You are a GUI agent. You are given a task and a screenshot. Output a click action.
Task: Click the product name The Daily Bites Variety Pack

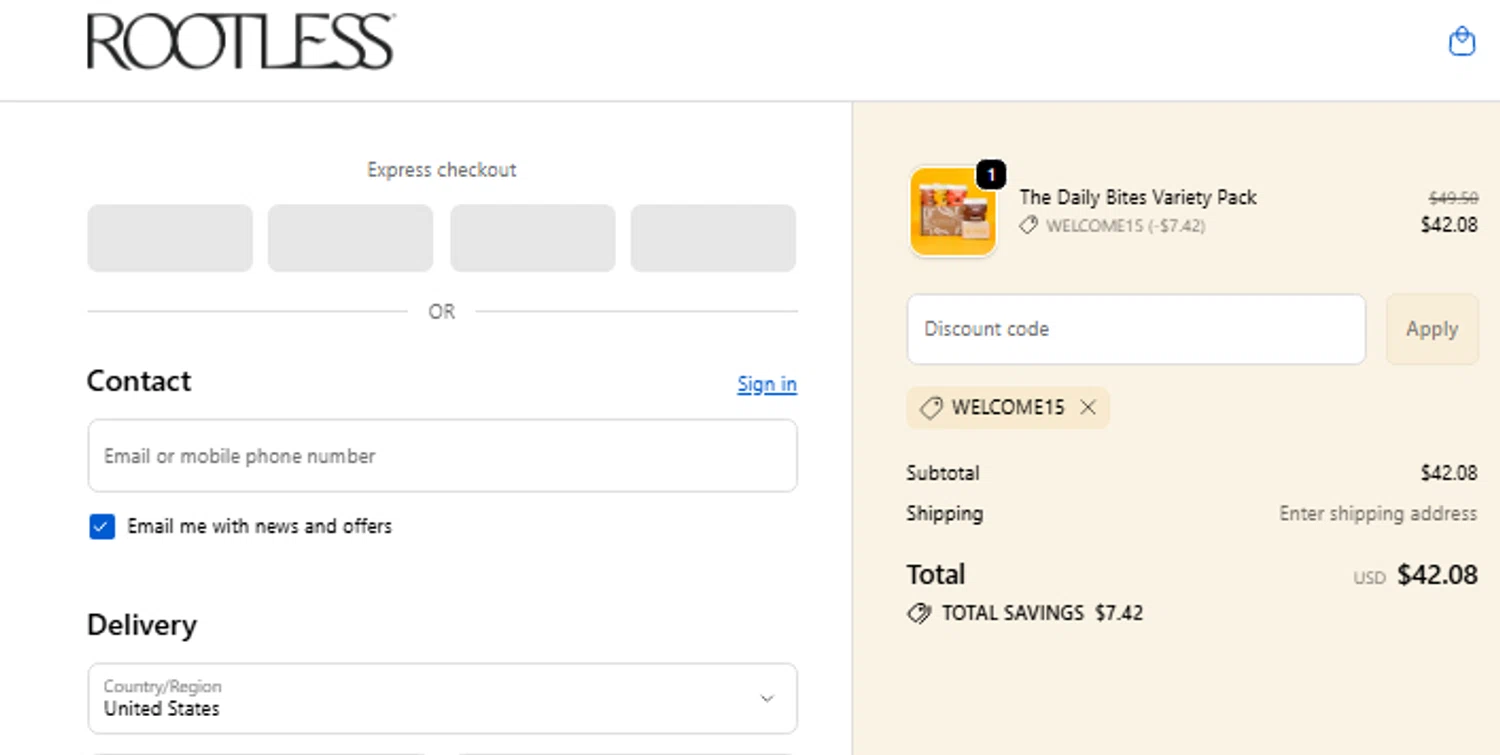[1138, 197]
